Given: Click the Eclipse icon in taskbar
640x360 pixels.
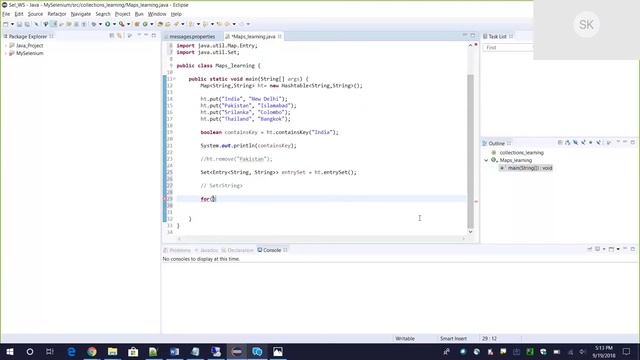Looking at the screenshot, I should 237,351.
